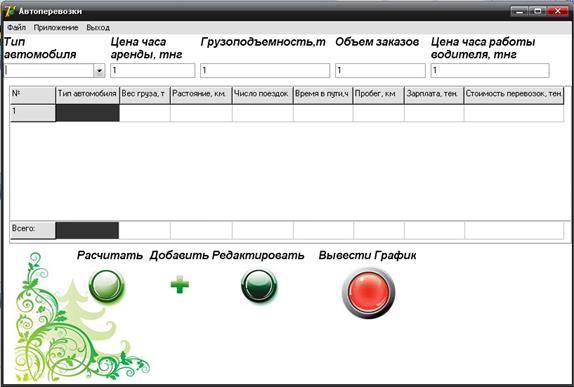574x387 pixels.
Task: Click the red Вывести График button
Action: [368, 293]
